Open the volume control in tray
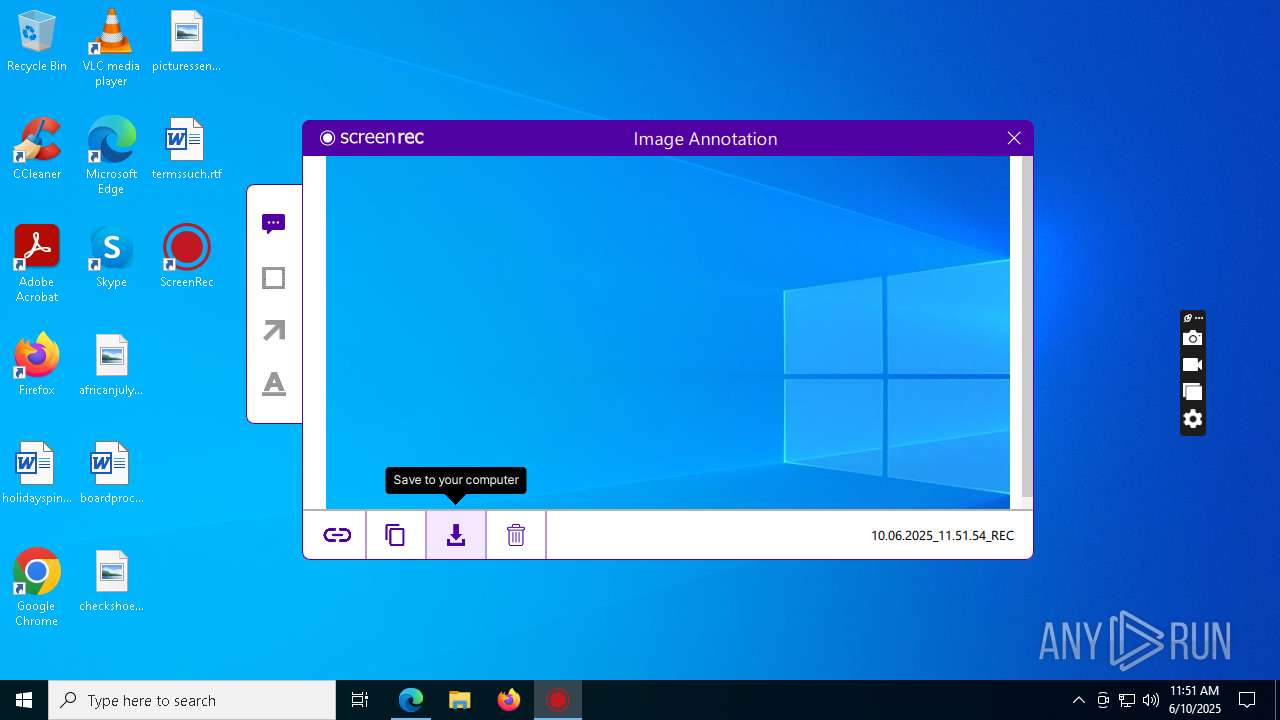Image resolution: width=1280 pixels, height=720 pixels. 1151,700
